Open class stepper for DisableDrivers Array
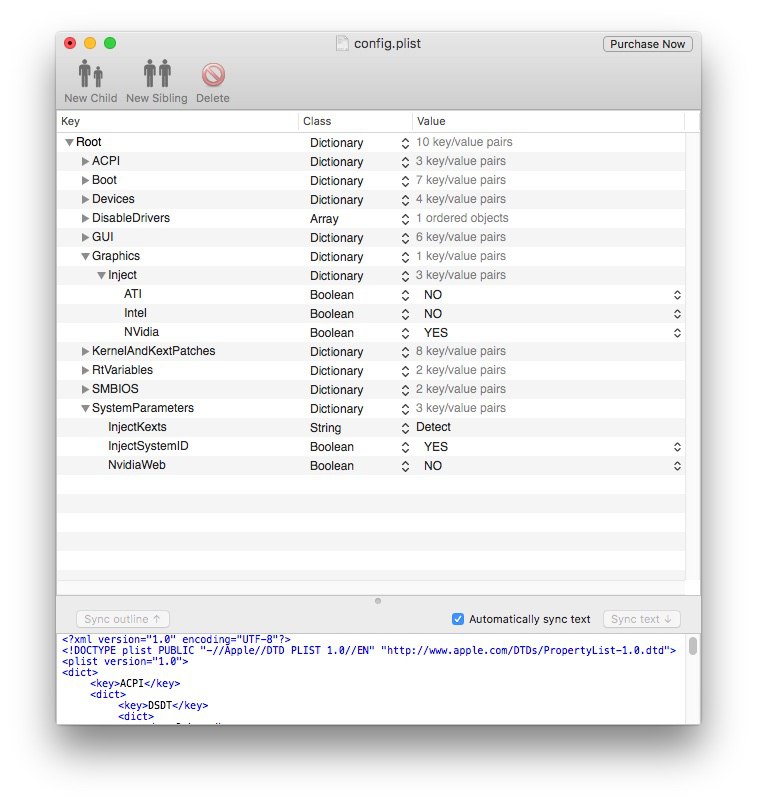This screenshot has width=757, height=805. (x=405, y=219)
